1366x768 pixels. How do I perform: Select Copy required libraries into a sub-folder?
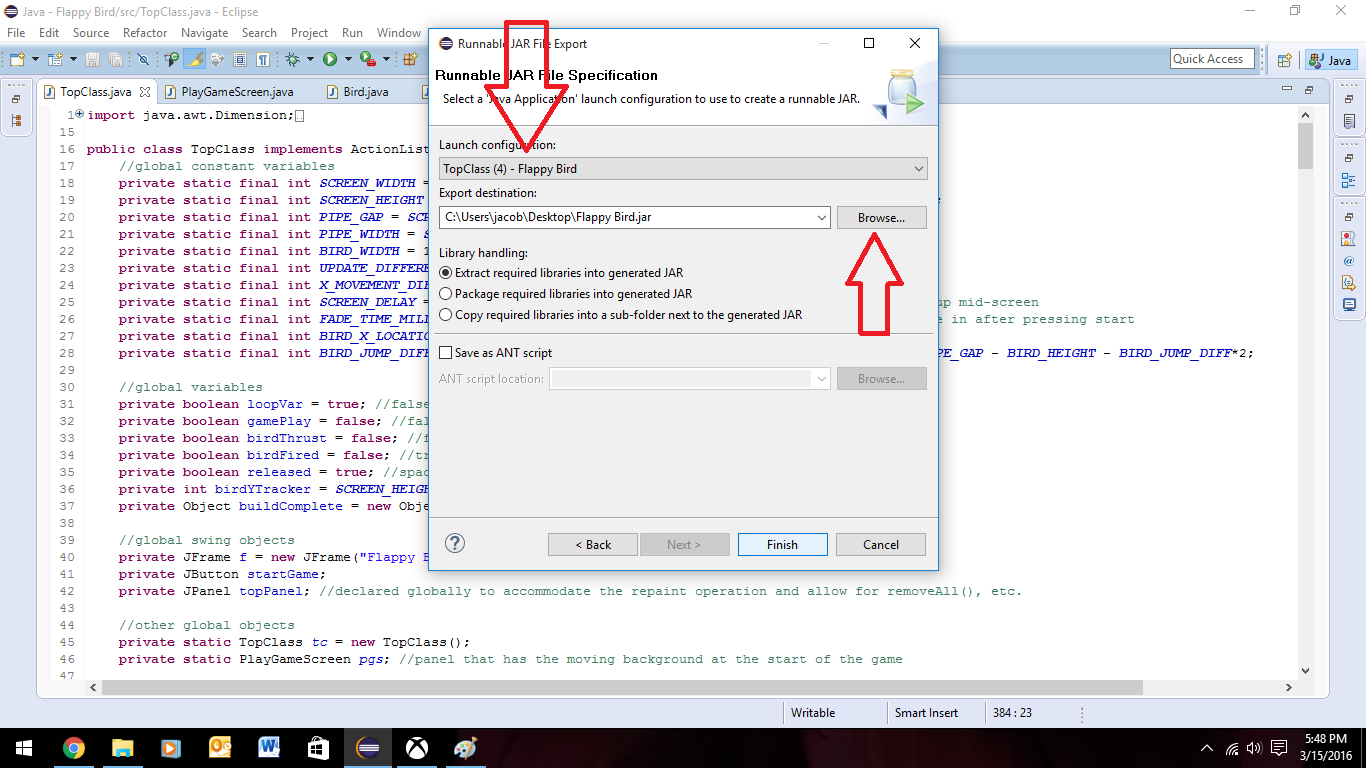[446, 313]
